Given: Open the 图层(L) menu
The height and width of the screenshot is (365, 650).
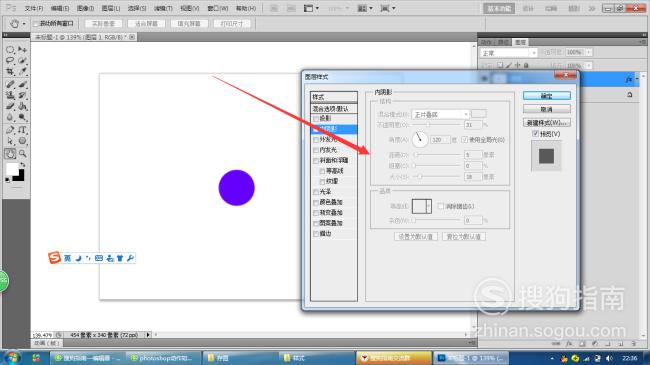Looking at the screenshot, I should coord(111,8).
